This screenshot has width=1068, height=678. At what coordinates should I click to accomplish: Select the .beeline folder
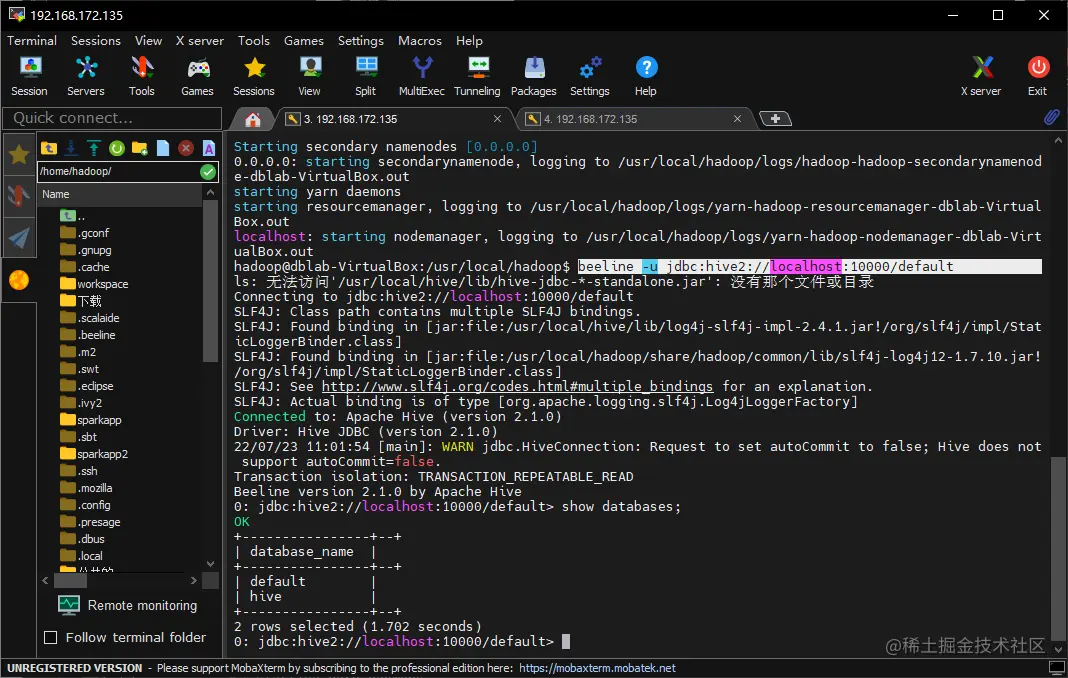coord(88,335)
